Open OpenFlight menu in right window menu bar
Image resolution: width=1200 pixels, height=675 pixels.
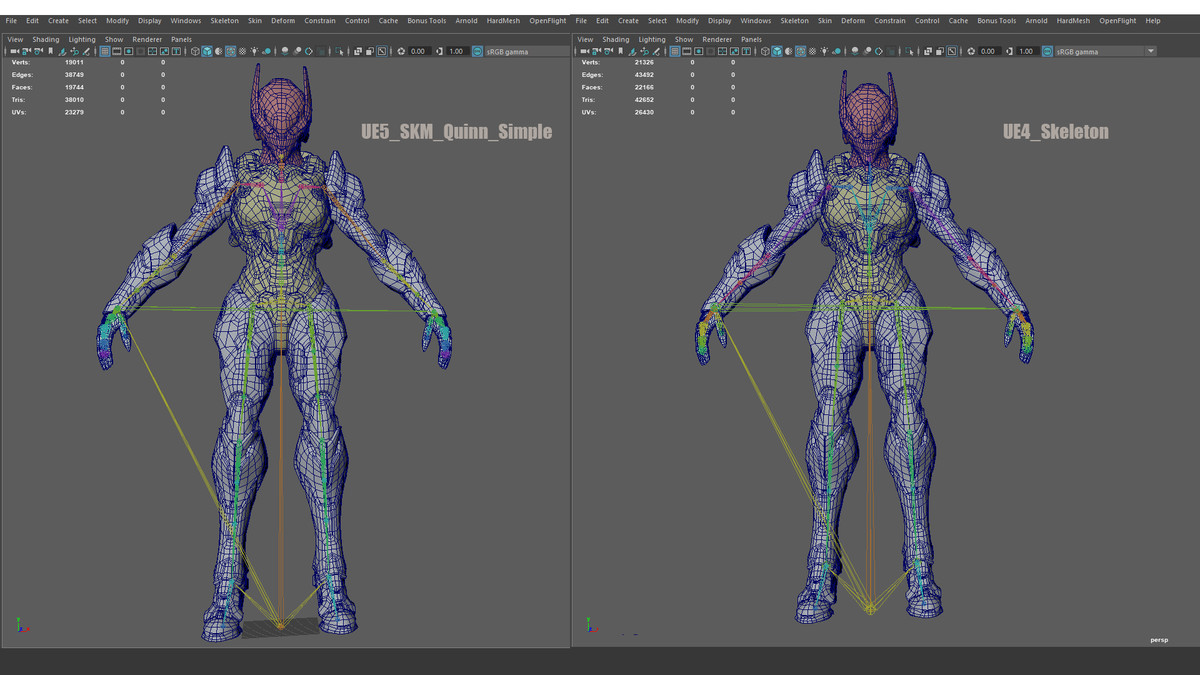coord(1118,20)
